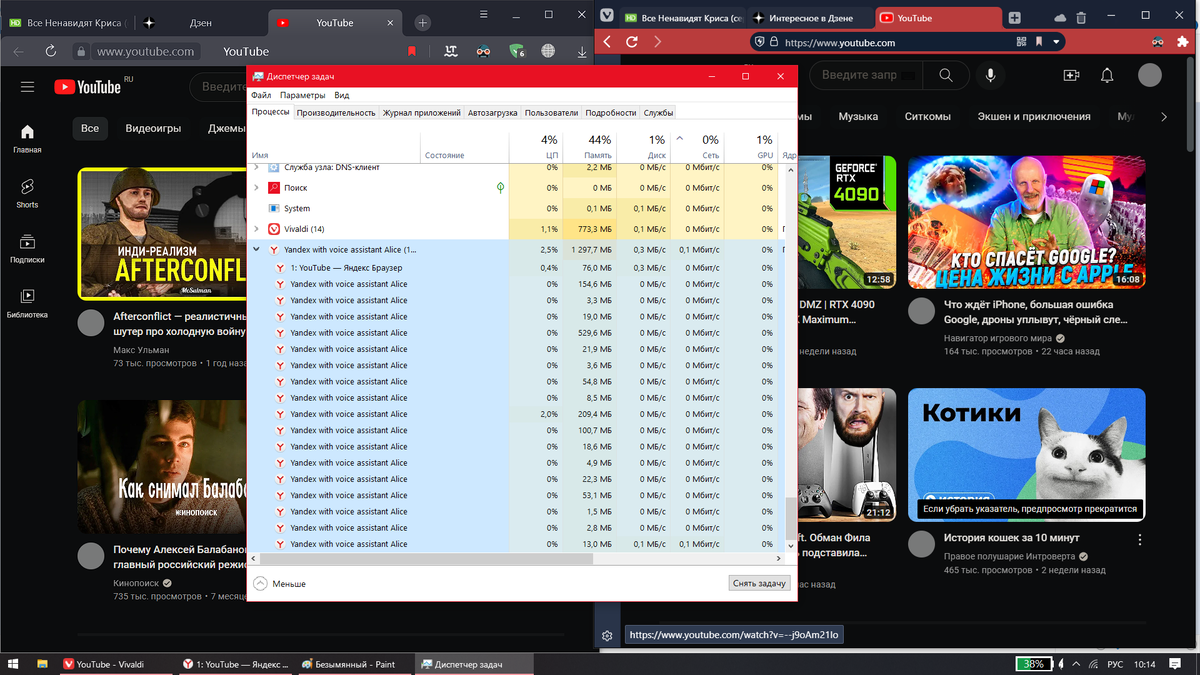Click the QR code icon in Vivaldi address bar
This screenshot has width=1200, height=675.
pos(1021,42)
